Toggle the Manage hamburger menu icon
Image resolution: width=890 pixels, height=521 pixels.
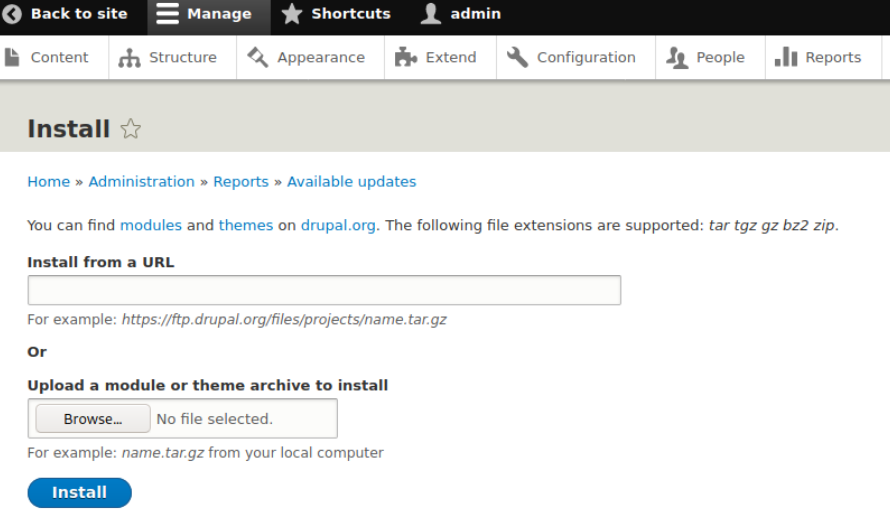[168, 14]
